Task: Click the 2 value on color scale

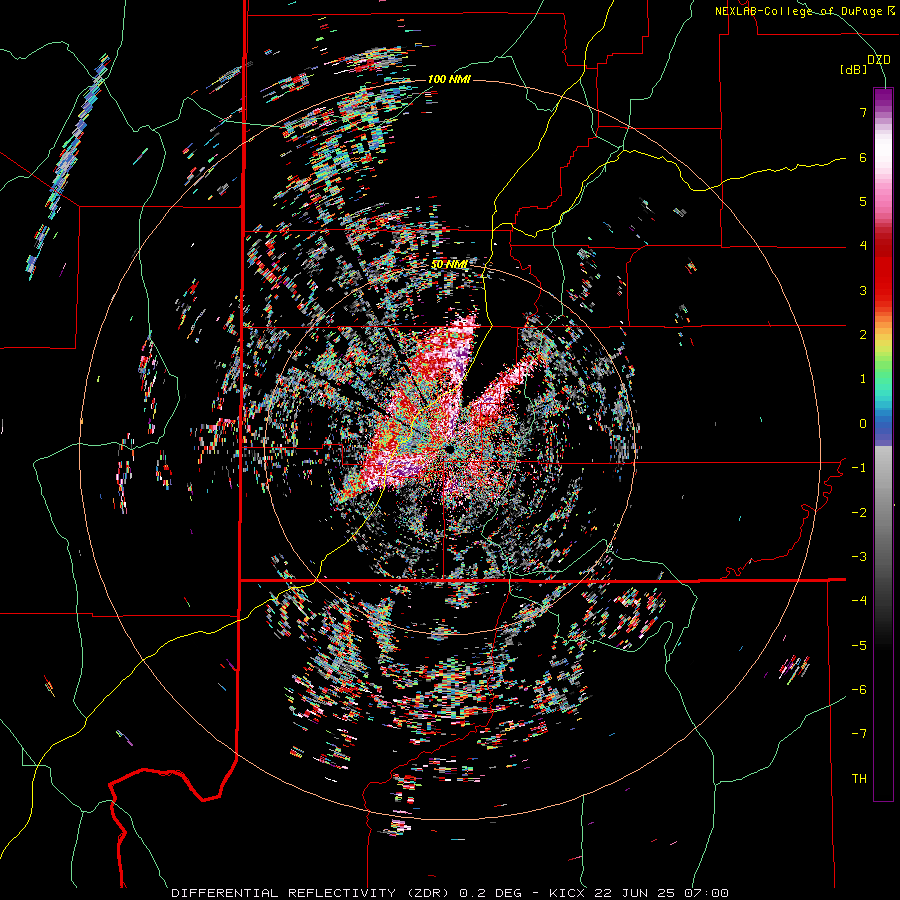Action: pos(863,335)
